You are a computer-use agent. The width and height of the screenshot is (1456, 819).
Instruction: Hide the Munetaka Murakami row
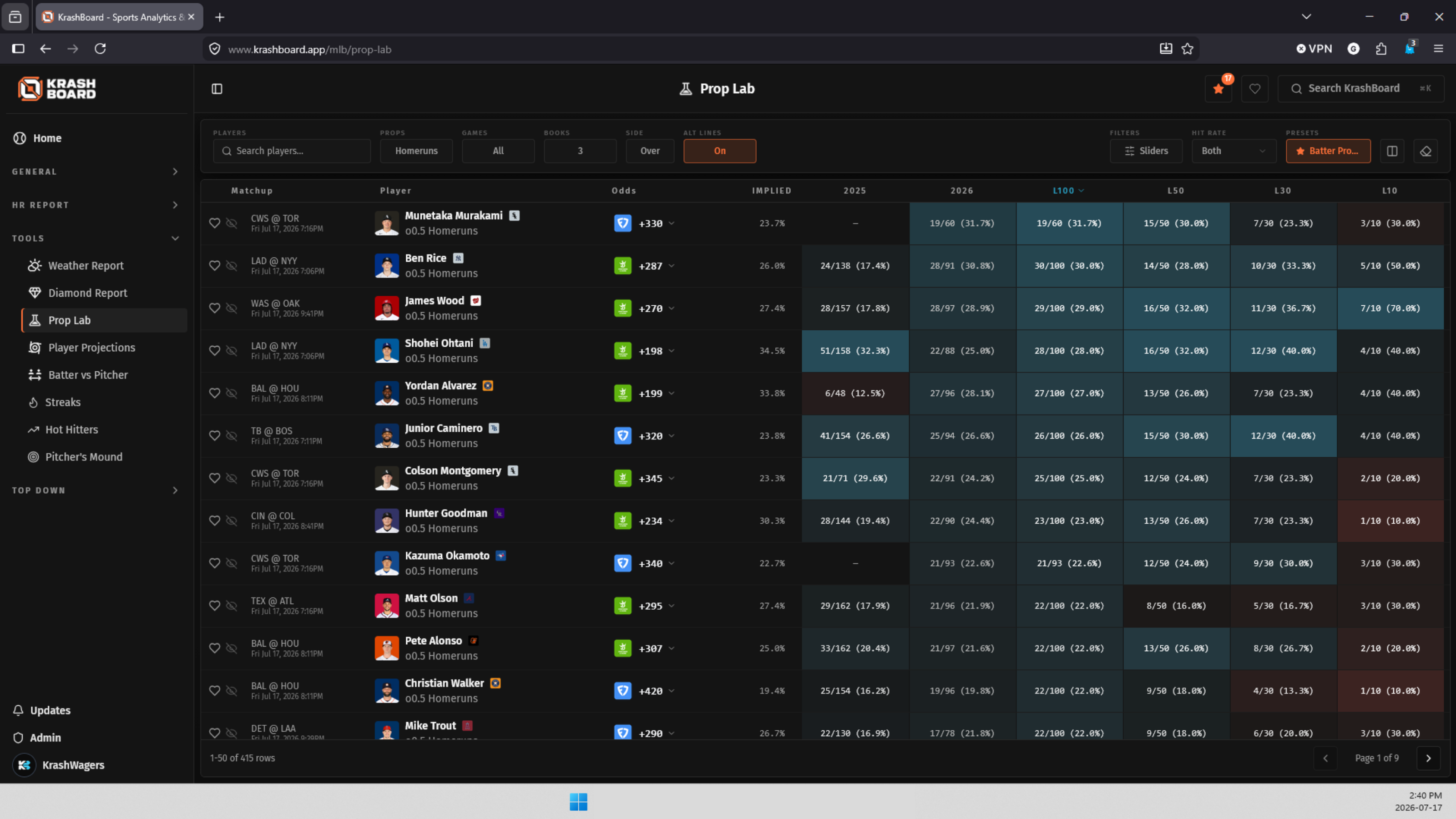click(232, 223)
